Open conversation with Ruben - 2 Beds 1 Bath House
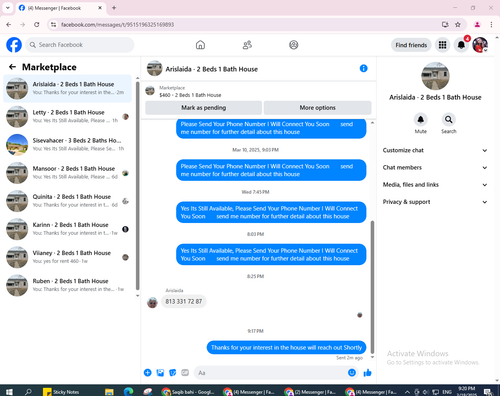This screenshot has width=500, height=396. click(x=68, y=285)
